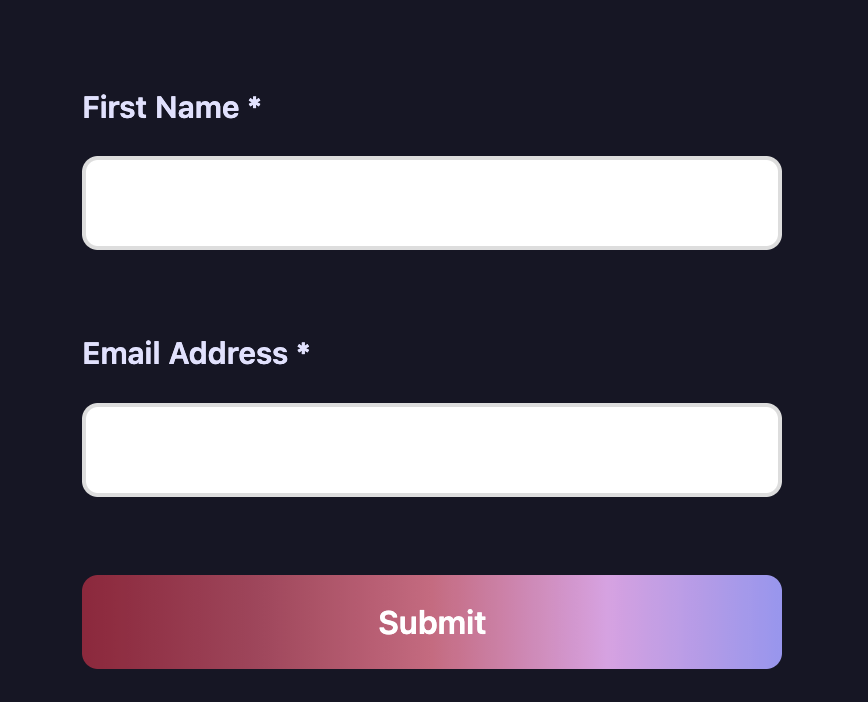Focus the text box under Email Address
This screenshot has width=868, height=702.
click(431, 449)
